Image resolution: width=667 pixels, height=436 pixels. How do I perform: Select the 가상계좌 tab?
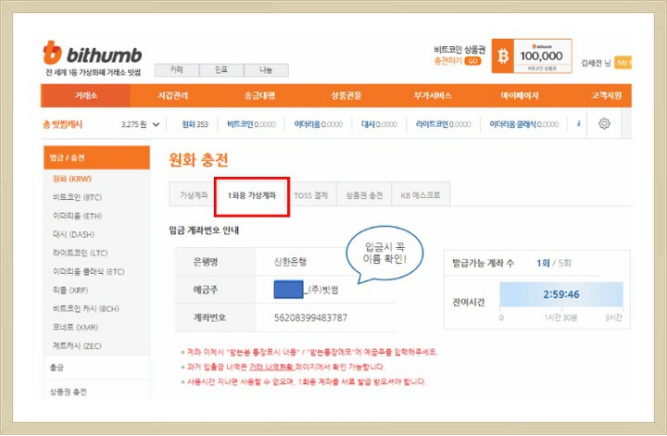coord(194,195)
